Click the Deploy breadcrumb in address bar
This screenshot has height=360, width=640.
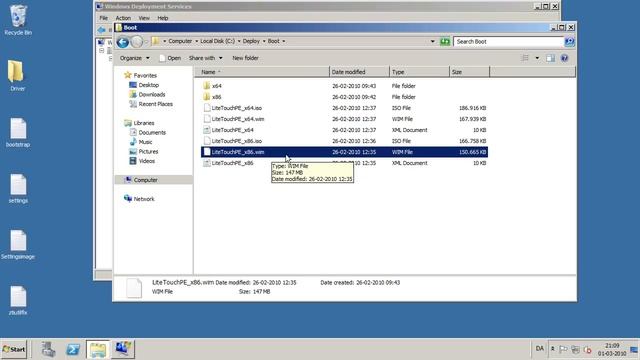pos(251,42)
